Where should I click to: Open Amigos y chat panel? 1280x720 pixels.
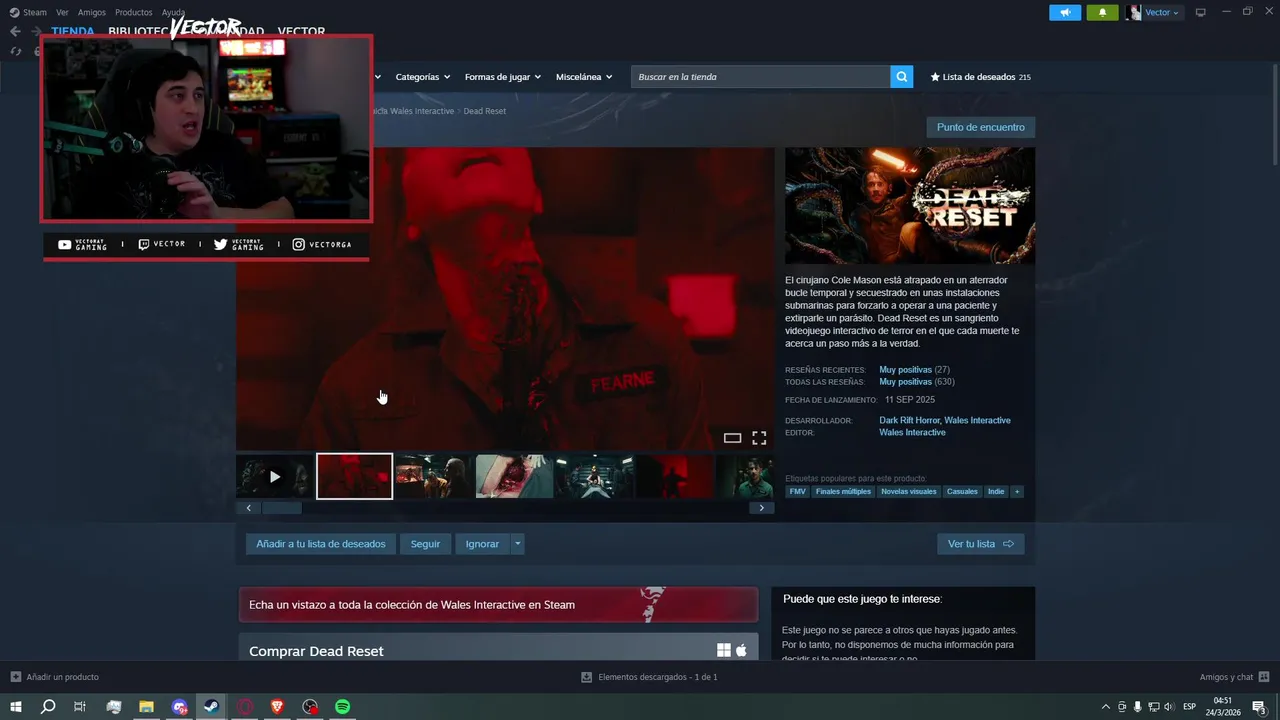point(1234,677)
